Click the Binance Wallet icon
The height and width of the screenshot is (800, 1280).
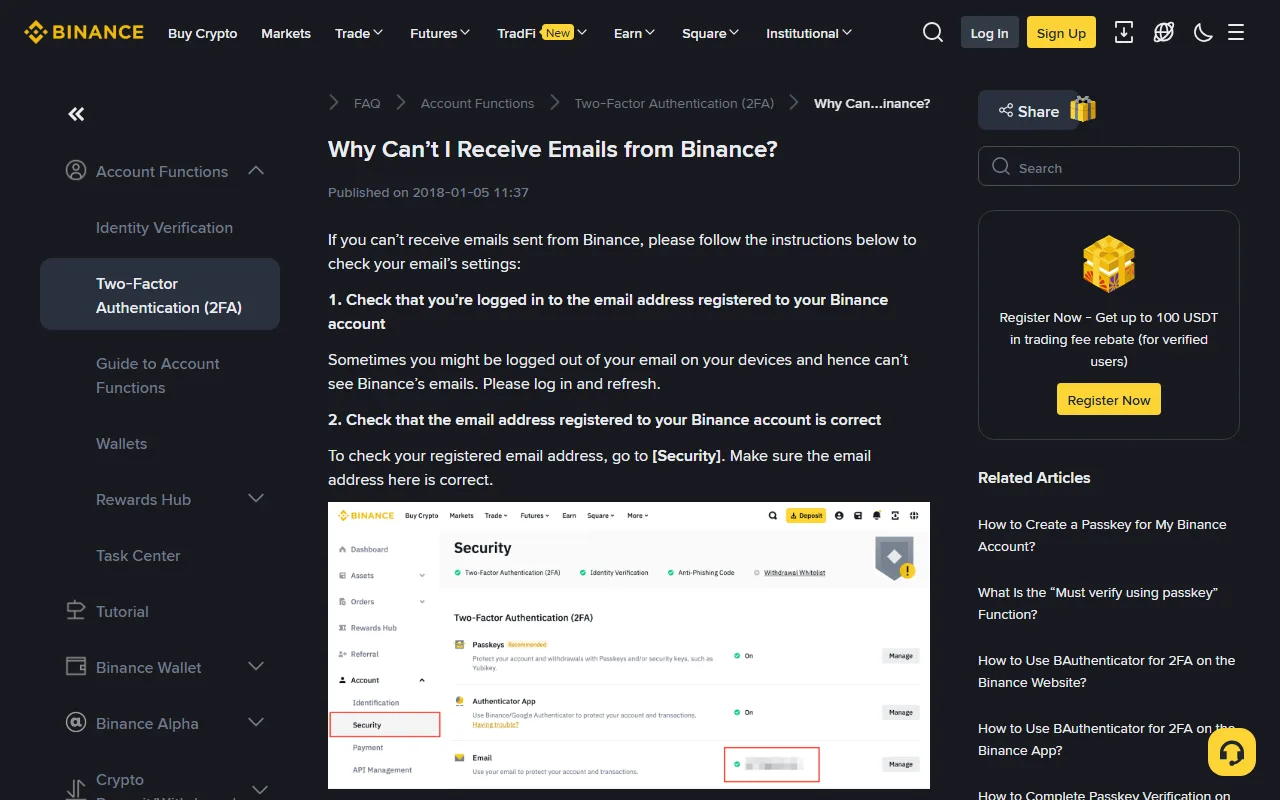[75, 667]
